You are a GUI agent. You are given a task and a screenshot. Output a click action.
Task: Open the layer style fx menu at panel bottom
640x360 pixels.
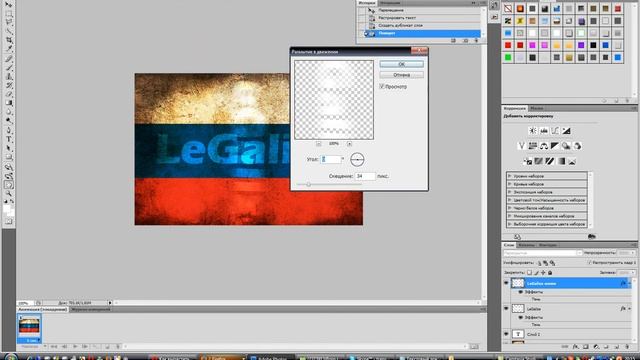(x=576, y=347)
